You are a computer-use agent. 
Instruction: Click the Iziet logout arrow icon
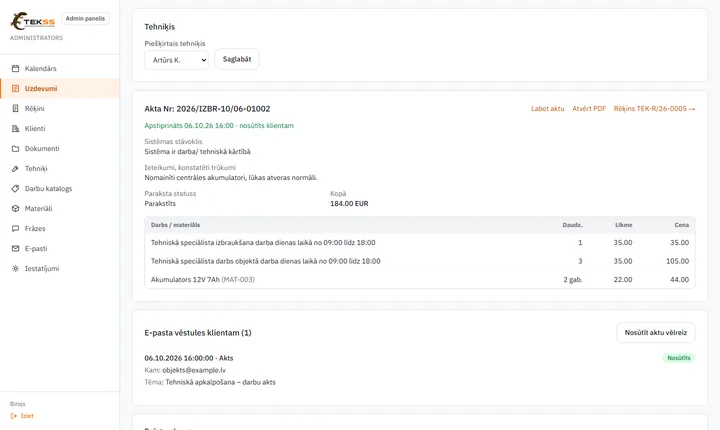pyautogui.click(x=13, y=416)
